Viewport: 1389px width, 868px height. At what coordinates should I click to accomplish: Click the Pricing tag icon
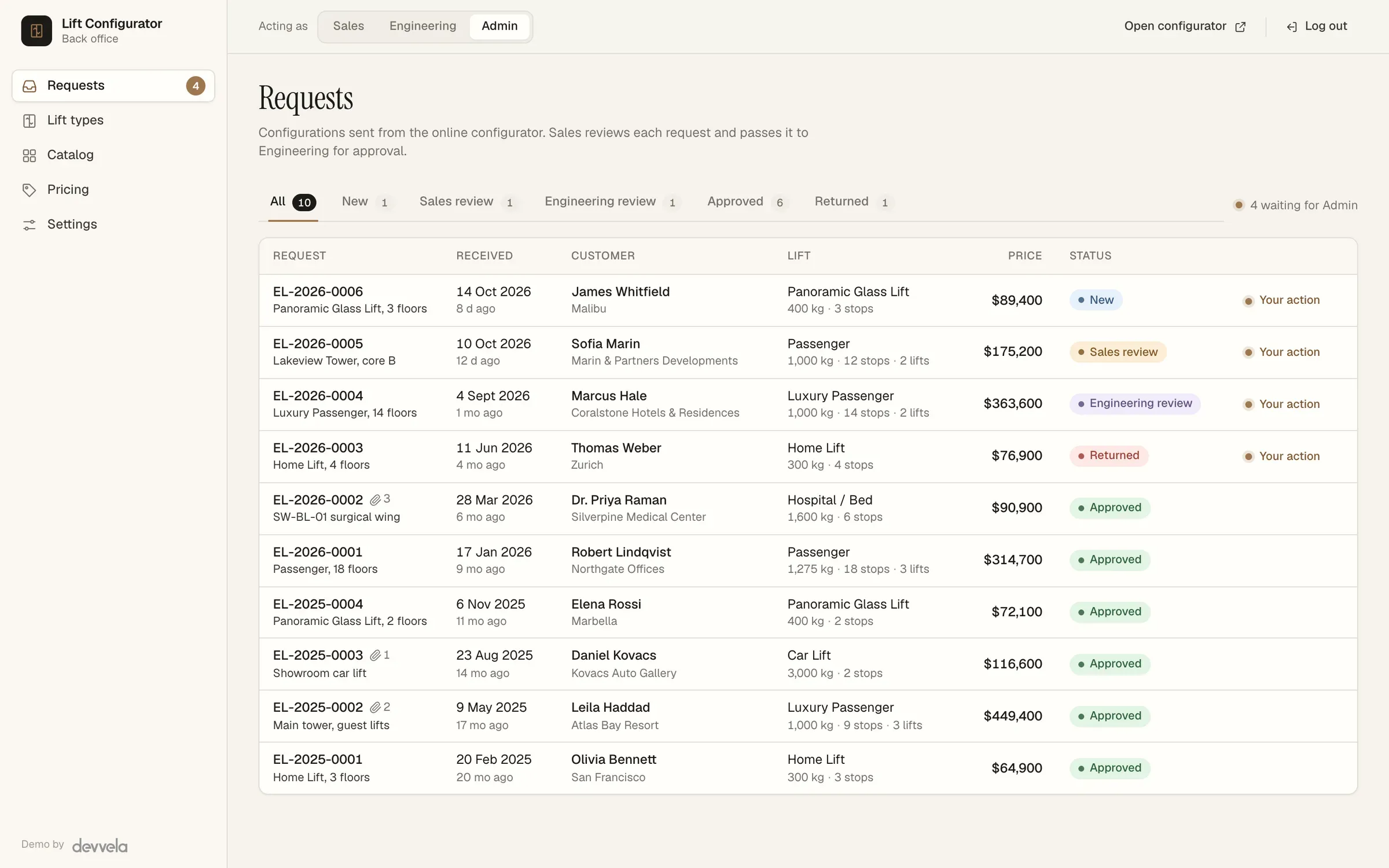coord(30,190)
